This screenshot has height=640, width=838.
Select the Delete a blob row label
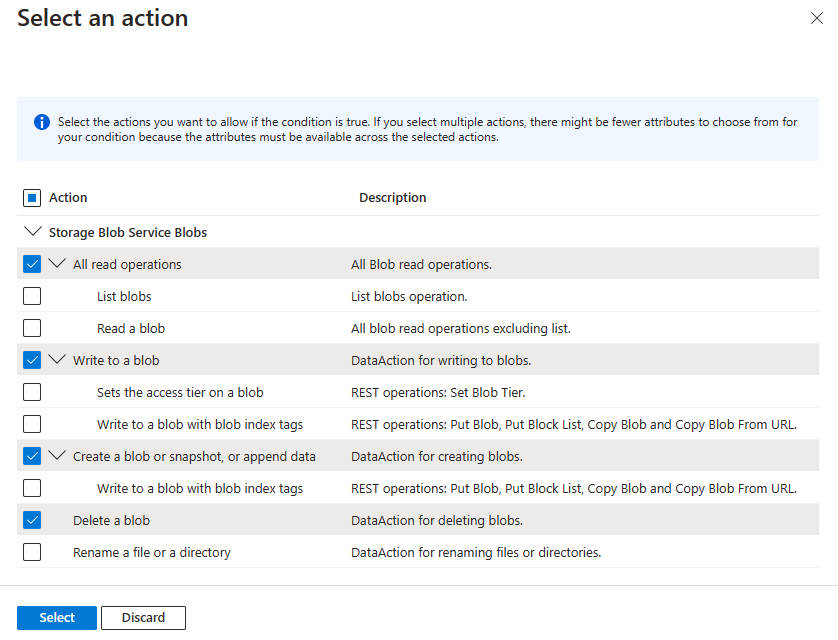click(111, 520)
